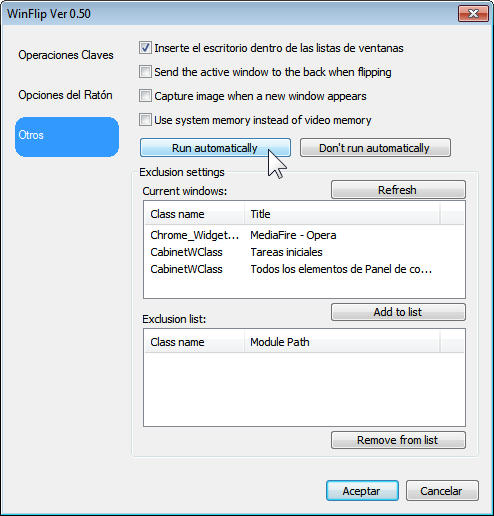Confirm settings with Aceptar
This screenshot has width=494, height=516.
coord(362,491)
